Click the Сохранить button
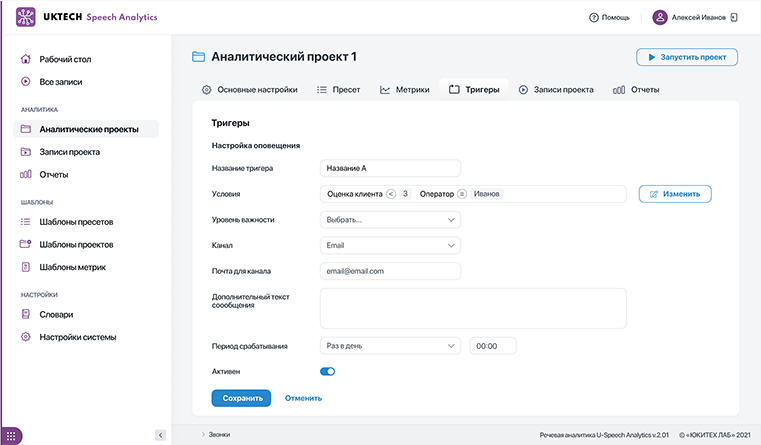This screenshot has width=761, height=445. [241, 398]
